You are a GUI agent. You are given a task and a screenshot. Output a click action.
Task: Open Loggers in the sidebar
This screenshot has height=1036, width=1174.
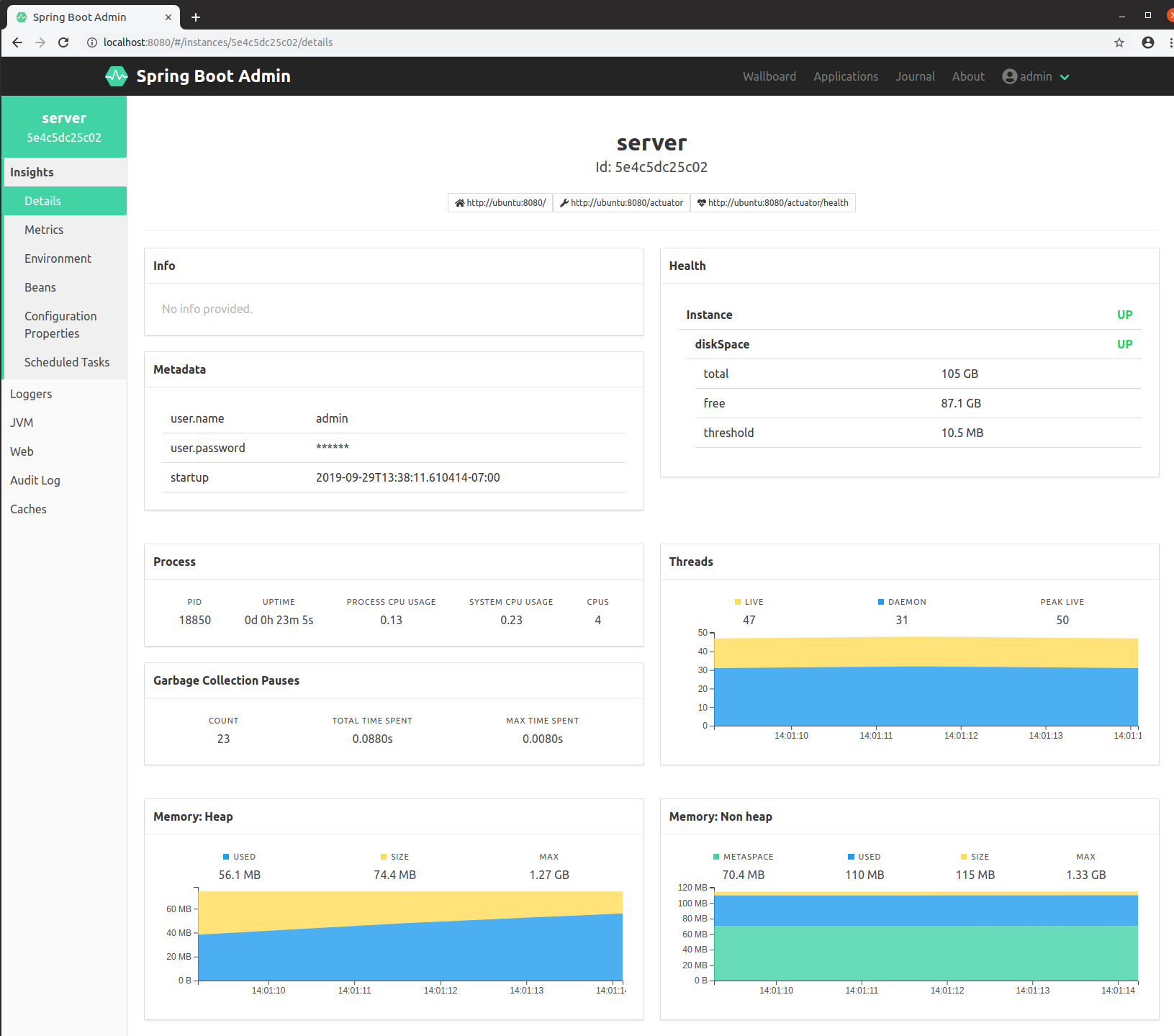click(64, 394)
